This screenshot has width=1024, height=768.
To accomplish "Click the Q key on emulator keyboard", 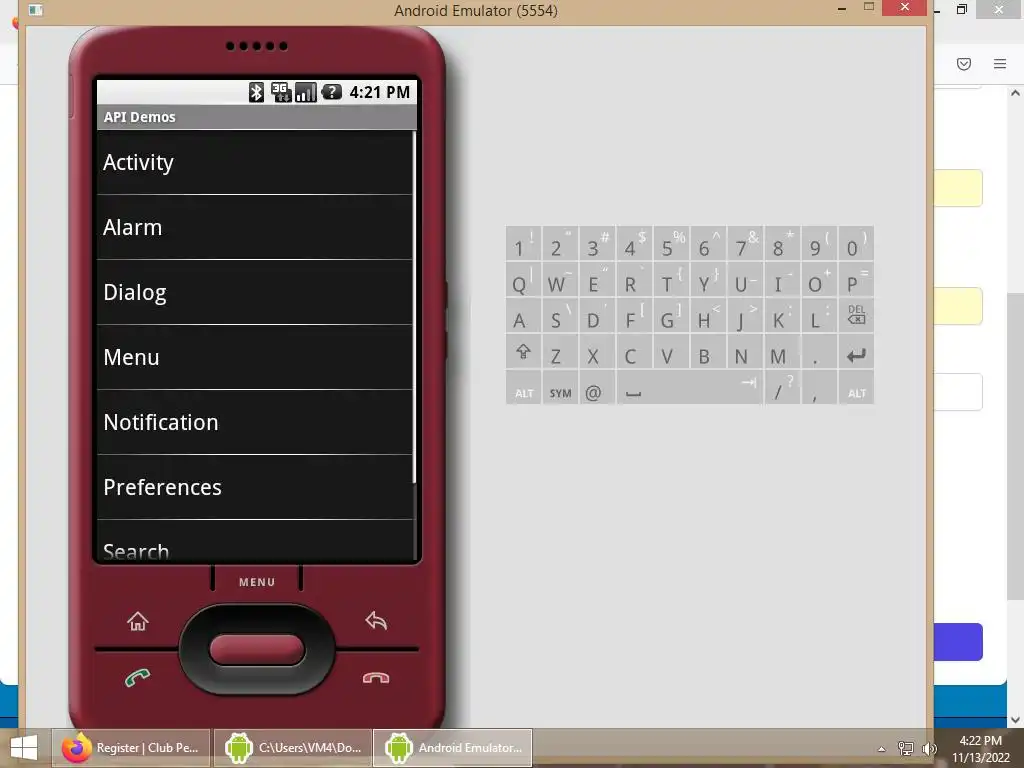I will 523,281.
